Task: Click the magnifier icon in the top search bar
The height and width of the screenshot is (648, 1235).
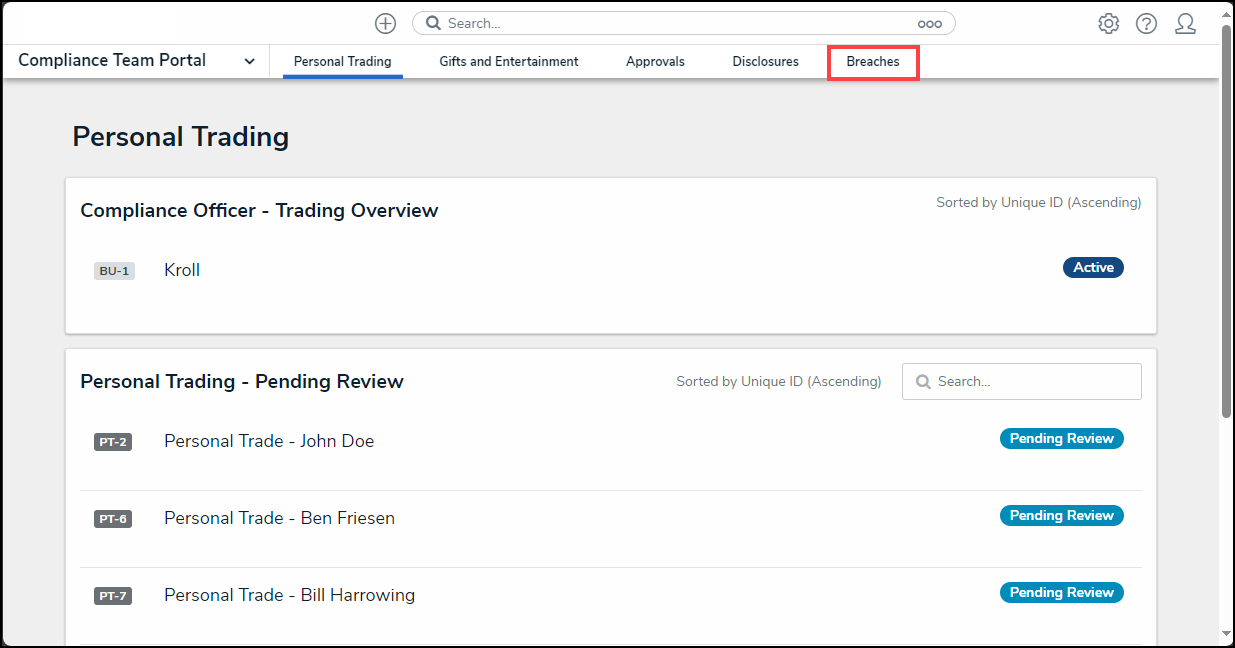Action: pyautogui.click(x=434, y=23)
